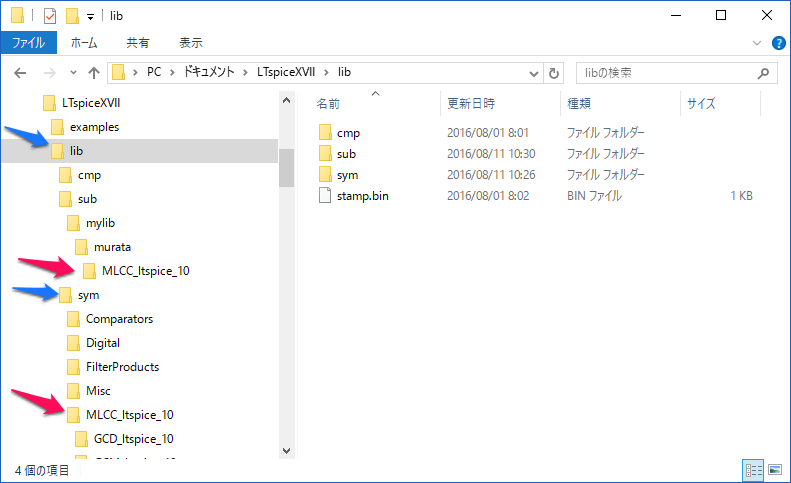Refresh the current folder view
The width and height of the screenshot is (791, 483).
(x=555, y=73)
